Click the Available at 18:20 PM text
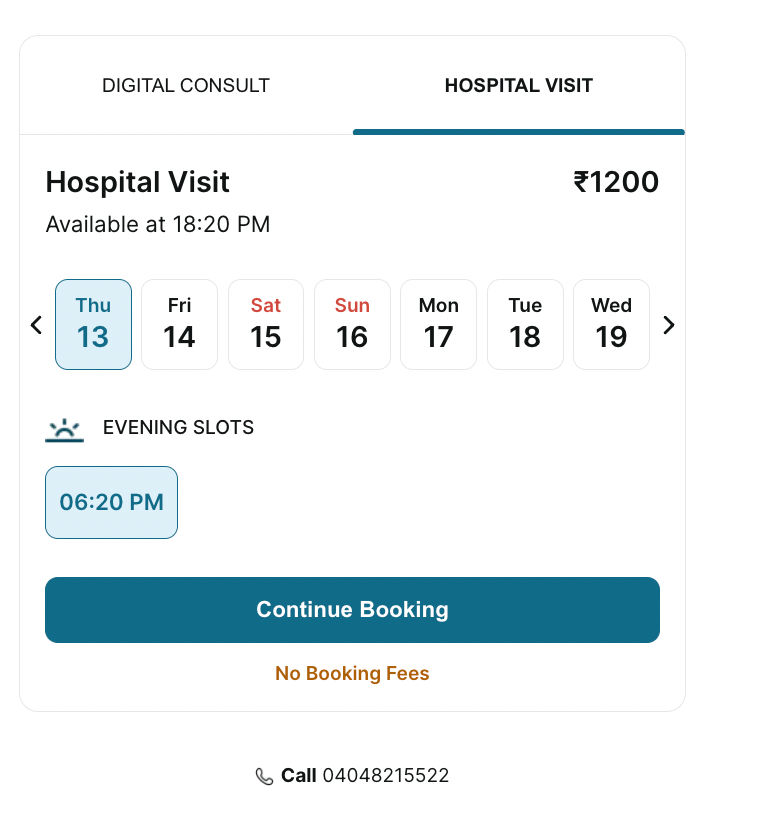Viewport: 758px width, 820px height. [158, 224]
